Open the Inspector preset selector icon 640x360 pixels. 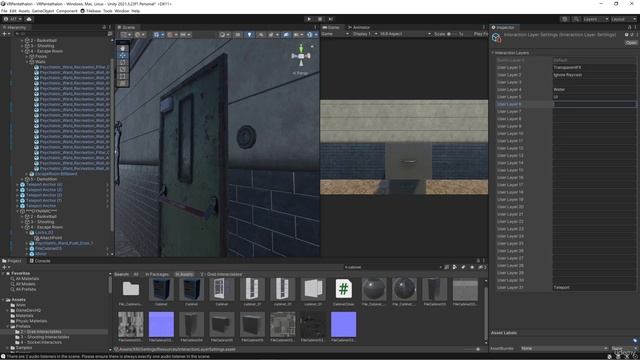pos(631,35)
